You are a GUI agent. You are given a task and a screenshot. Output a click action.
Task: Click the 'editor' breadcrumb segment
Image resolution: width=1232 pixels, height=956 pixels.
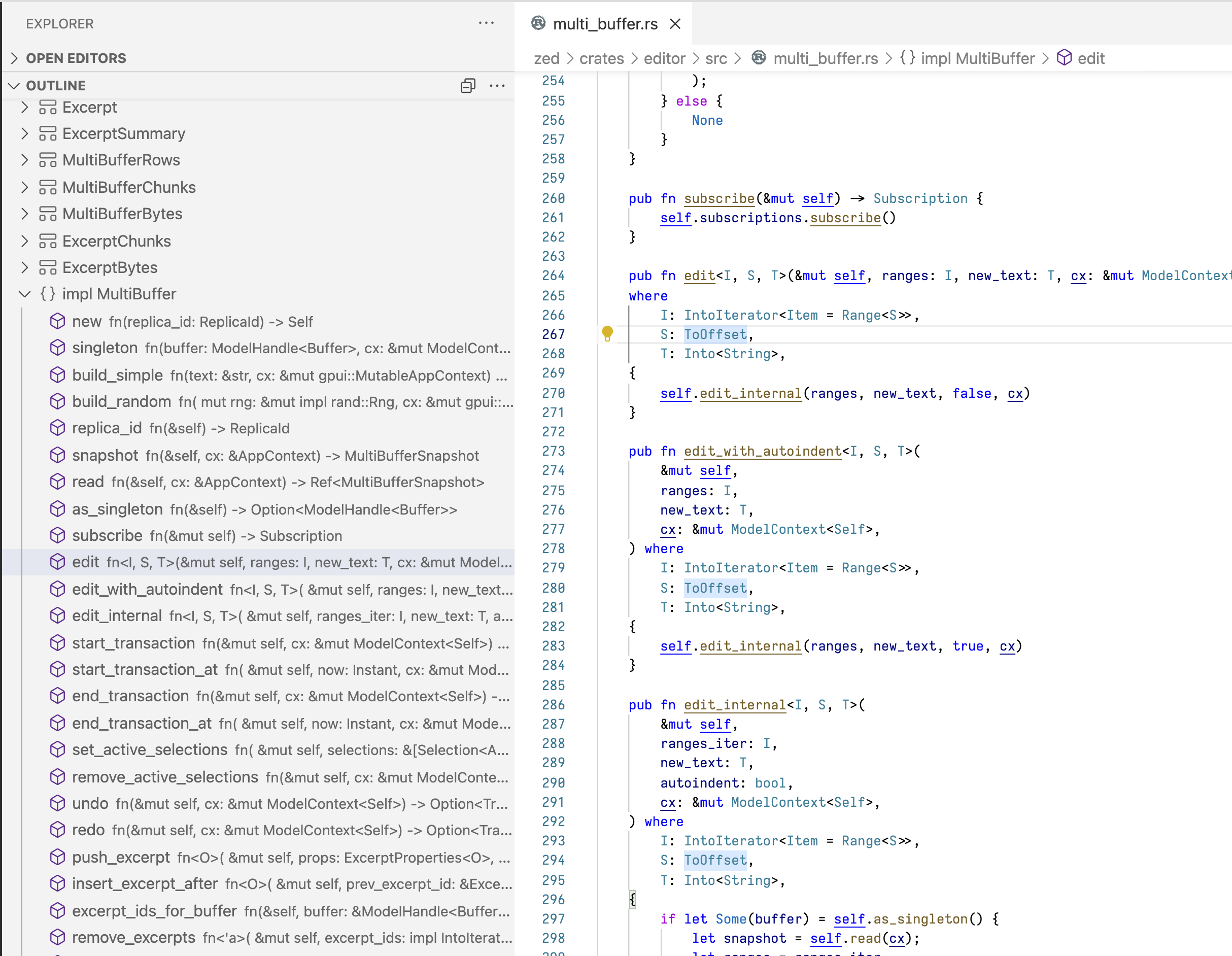click(664, 58)
